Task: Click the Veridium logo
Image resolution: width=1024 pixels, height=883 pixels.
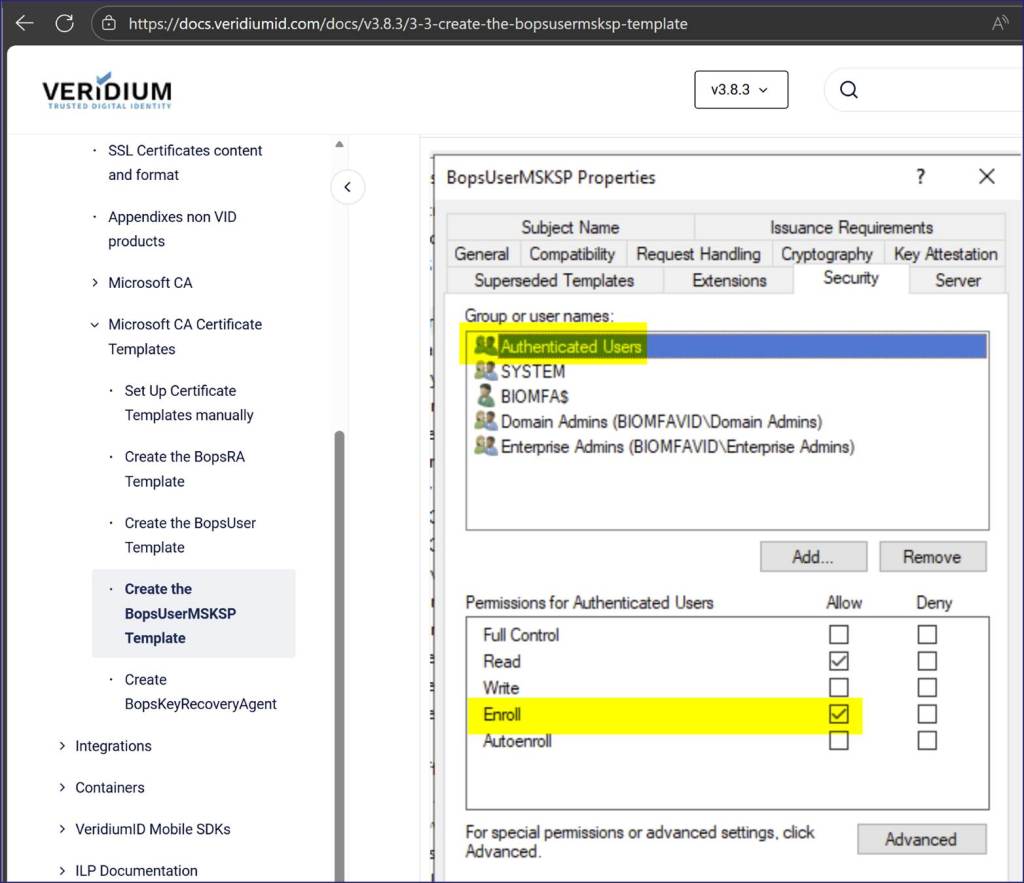Action: [107, 92]
